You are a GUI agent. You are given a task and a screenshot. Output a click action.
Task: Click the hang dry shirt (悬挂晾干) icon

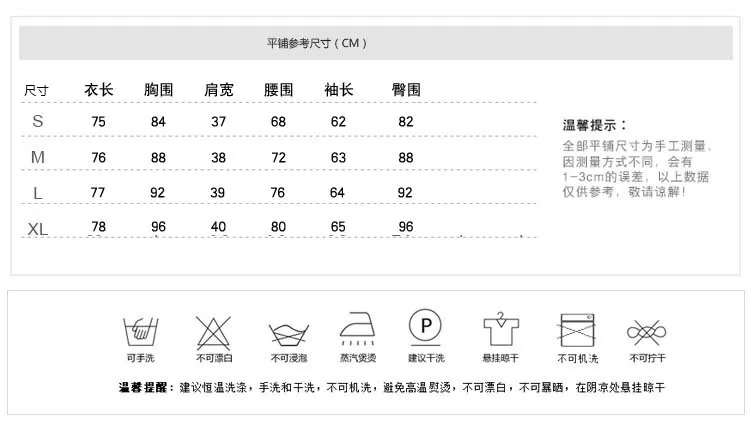(x=500, y=329)
